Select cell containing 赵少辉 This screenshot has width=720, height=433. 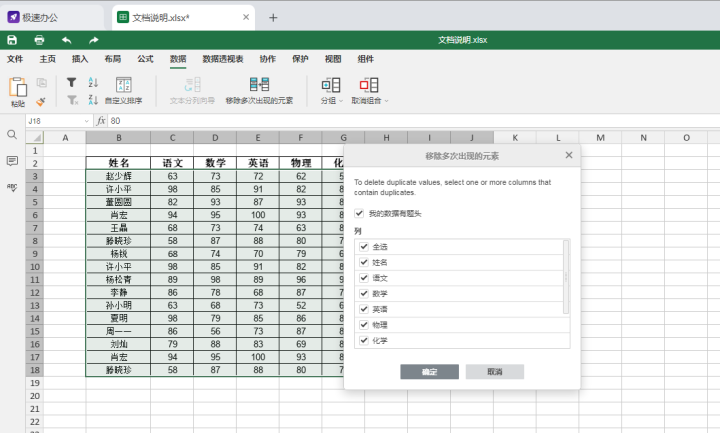118,176
